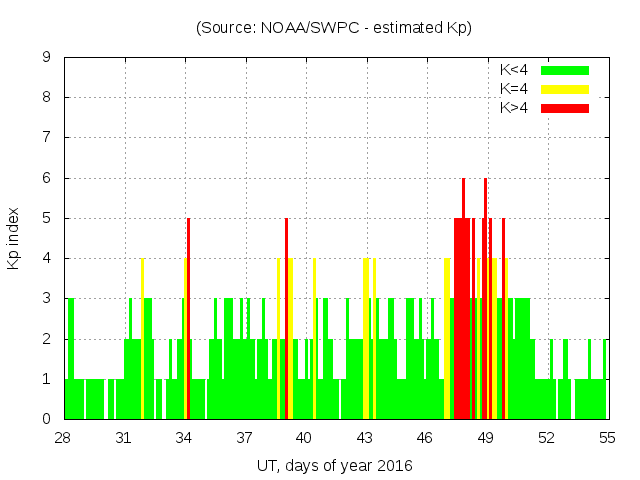Select the K>4 legend label text
The image size is (640, 480).
515,107
